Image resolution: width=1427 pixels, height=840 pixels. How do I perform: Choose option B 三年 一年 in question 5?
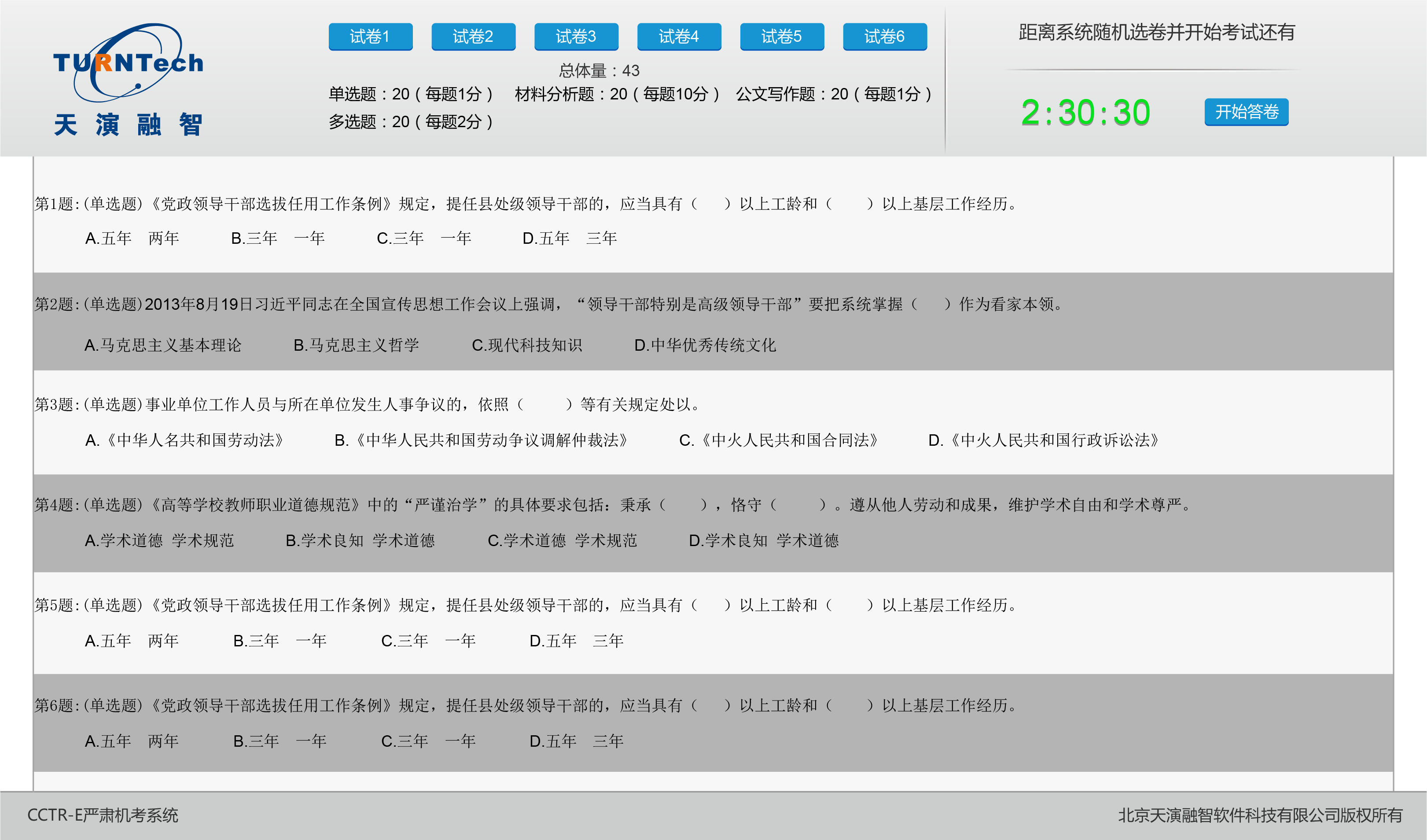pyautogui.click(x=280, y=641)
